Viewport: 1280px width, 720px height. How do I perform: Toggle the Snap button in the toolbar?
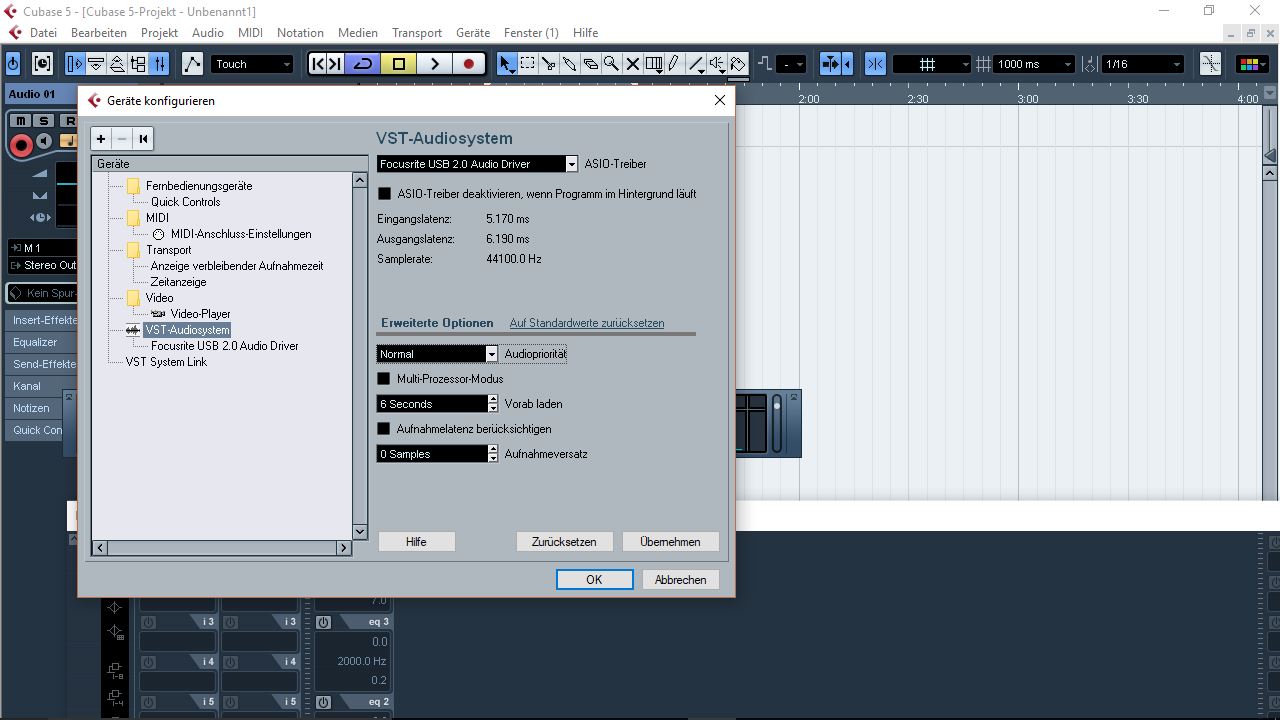pyautogui.click(x=875, y=64)
